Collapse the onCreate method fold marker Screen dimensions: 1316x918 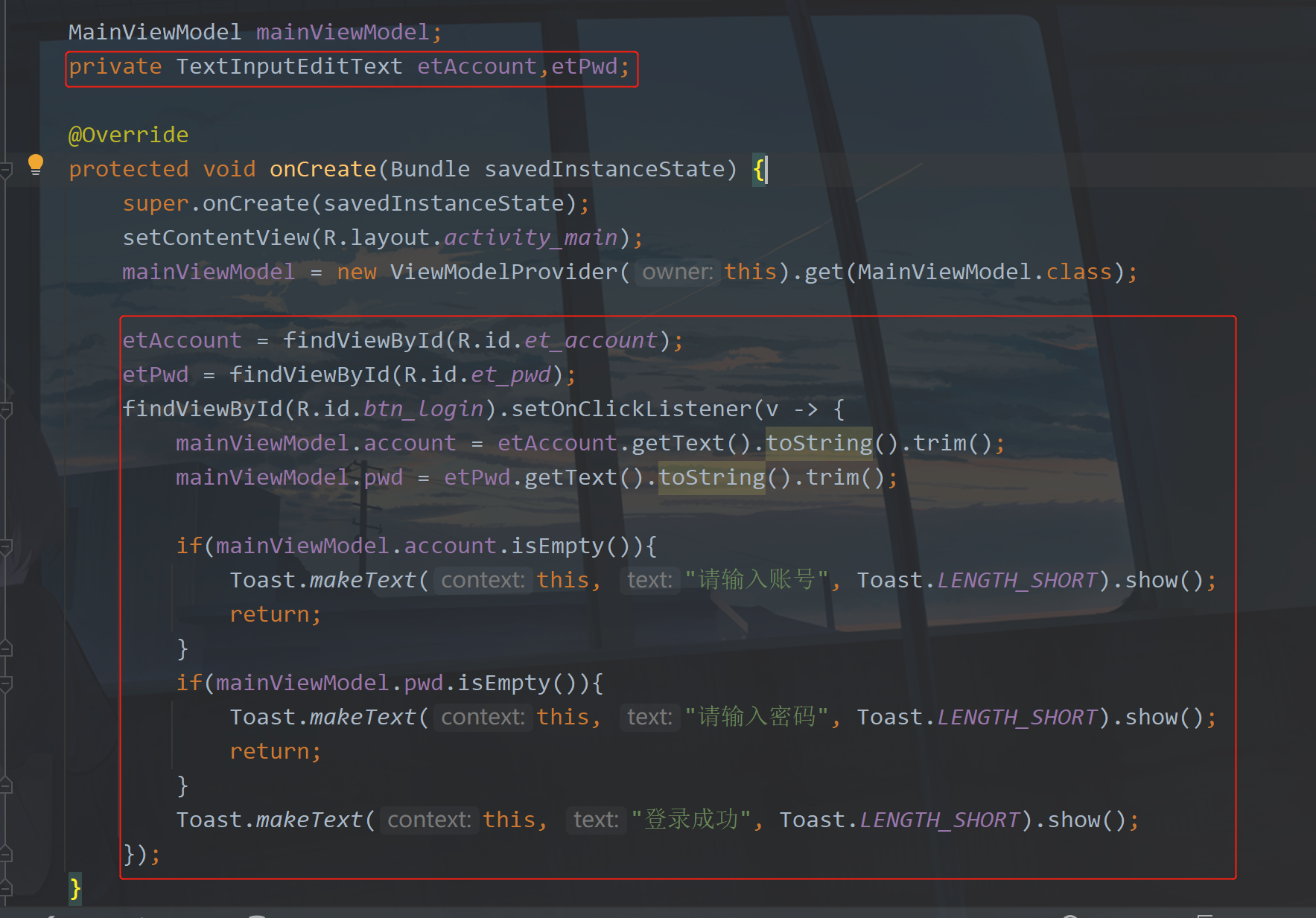click(x=6, y=170)
